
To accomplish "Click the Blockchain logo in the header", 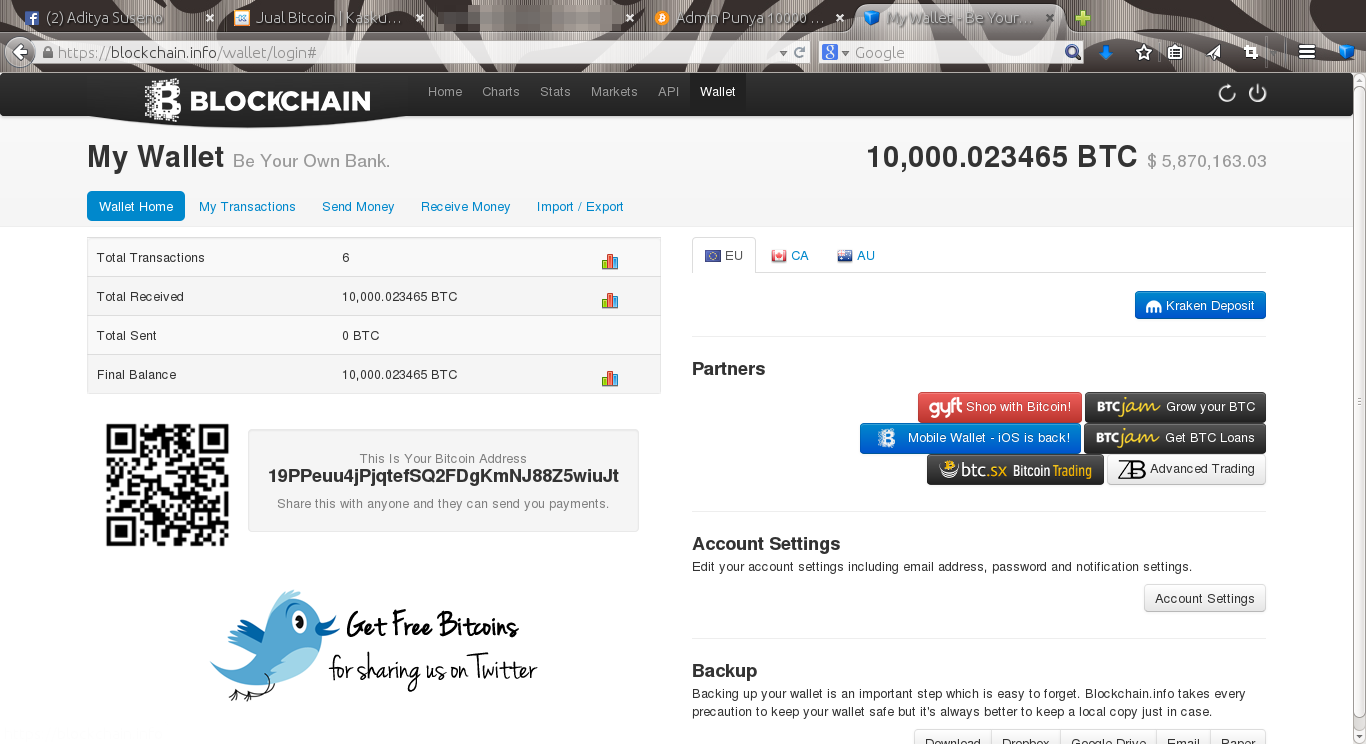I will (257, 100).
